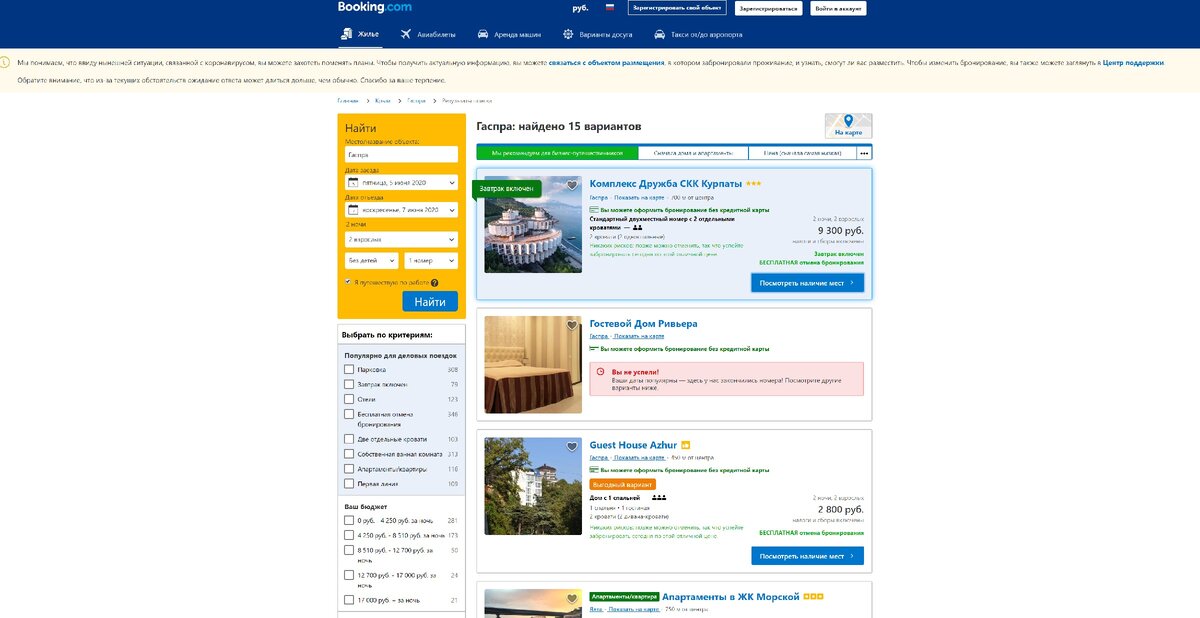The image size is (1200, 618).
Task: Open Такси от/до аэропорта tab
Action: [698, 34]
